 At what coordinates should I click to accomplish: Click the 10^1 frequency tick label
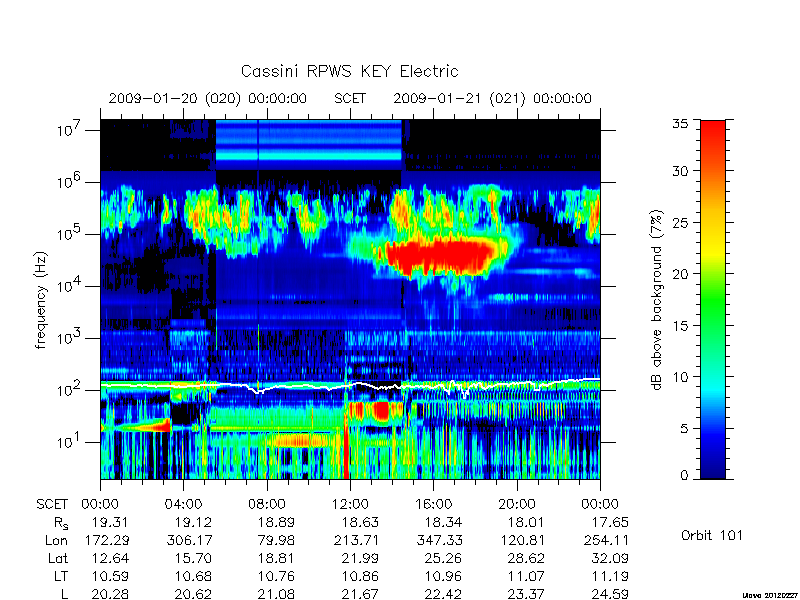(x=70, y=441)
